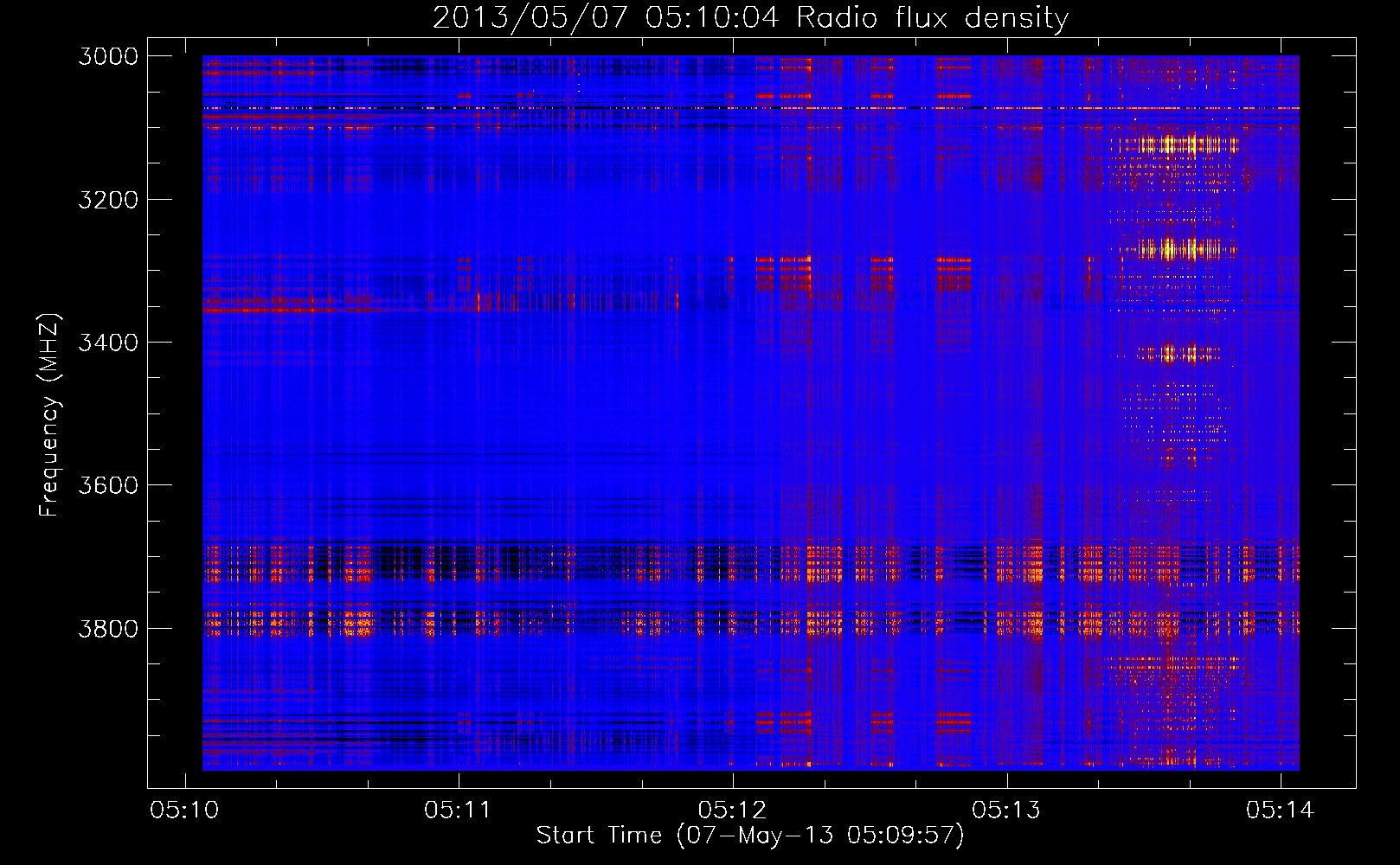Click the 05:14 time tick label

tap(1280, 811)
